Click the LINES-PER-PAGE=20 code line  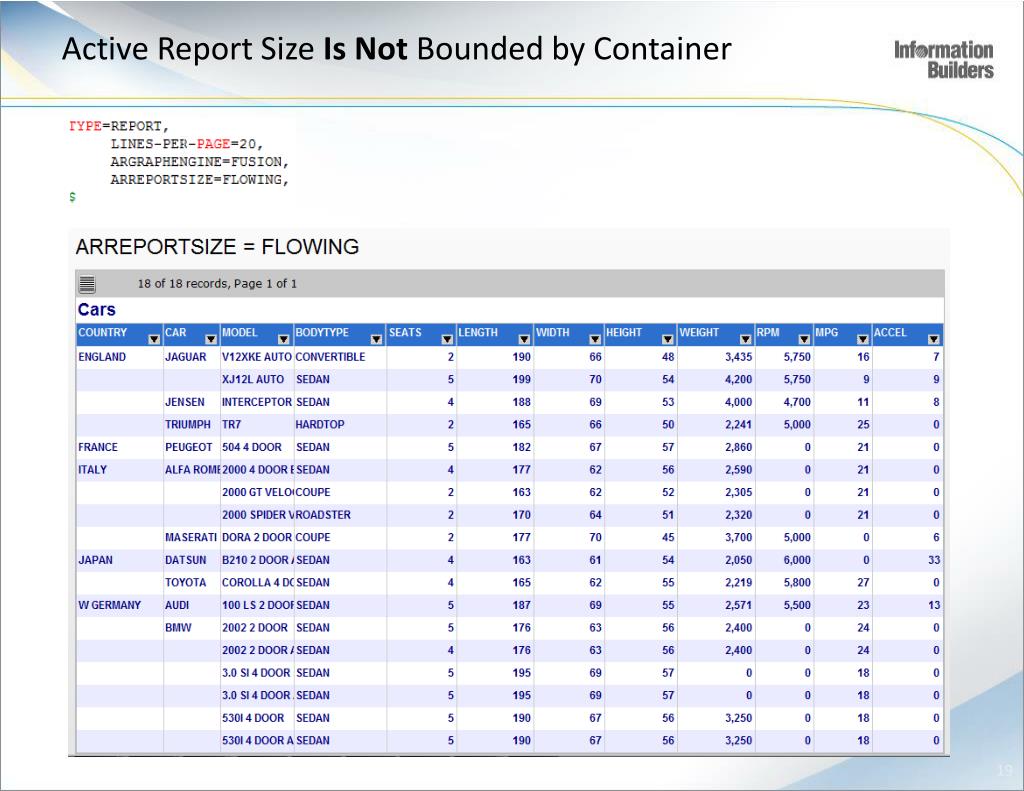click(x=186, y=144)
